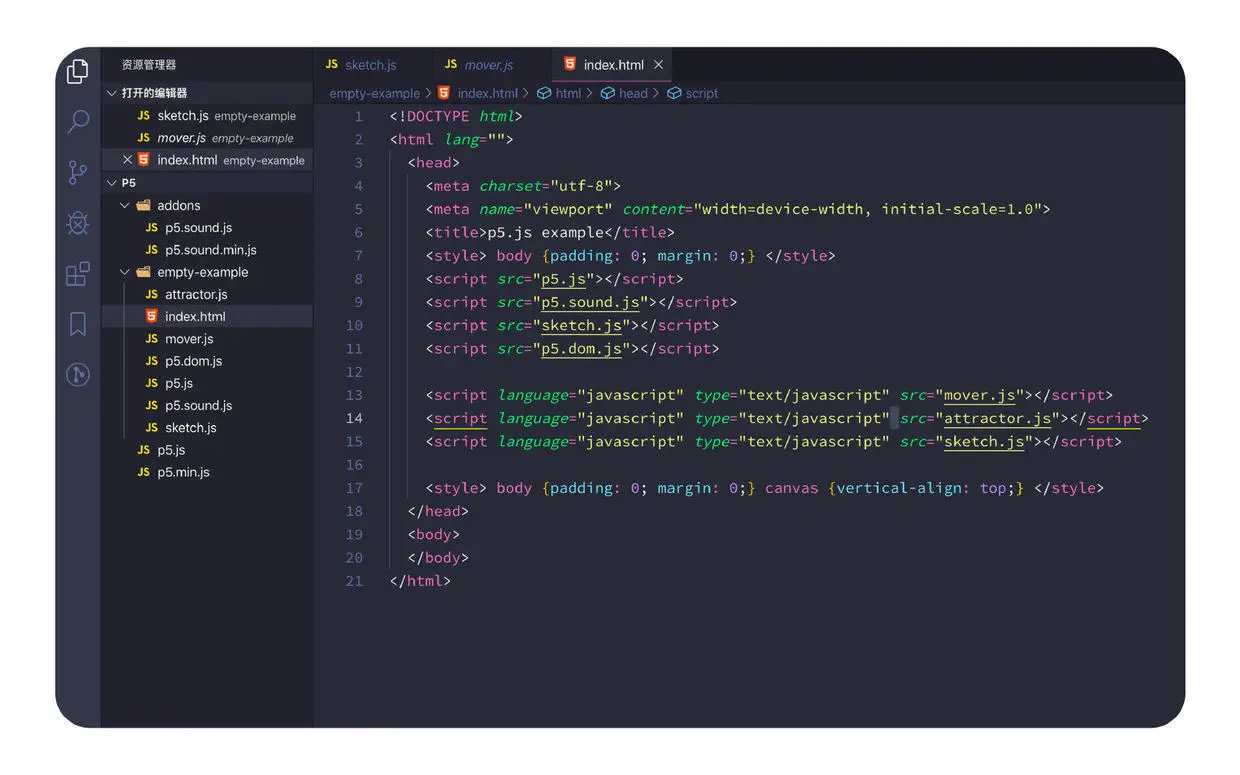The height and width of the screenshot is (775, 1240).
Task: Open attractor.js in file tree
Action: pos(209,294)
